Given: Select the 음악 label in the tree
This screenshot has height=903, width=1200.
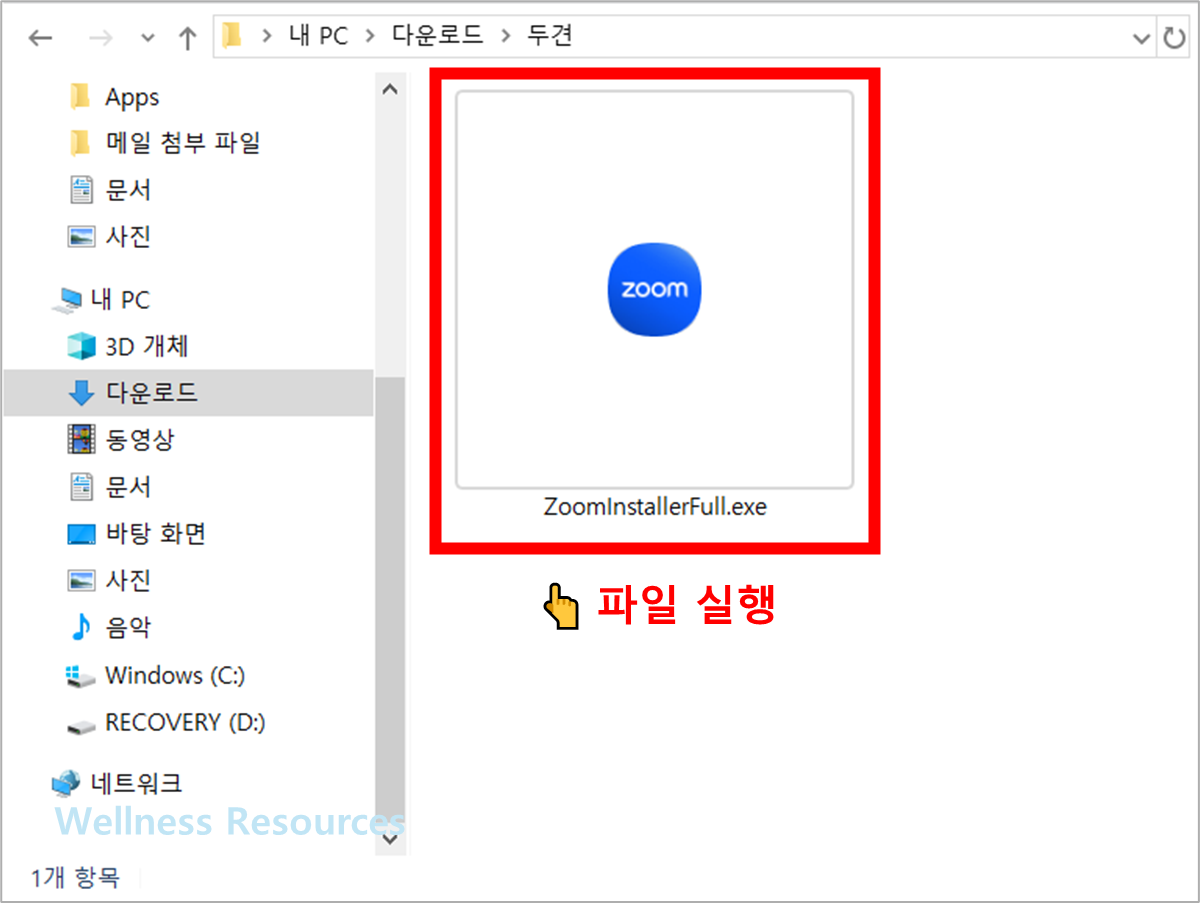Looking at the screenshot, I should click(128, 627).
